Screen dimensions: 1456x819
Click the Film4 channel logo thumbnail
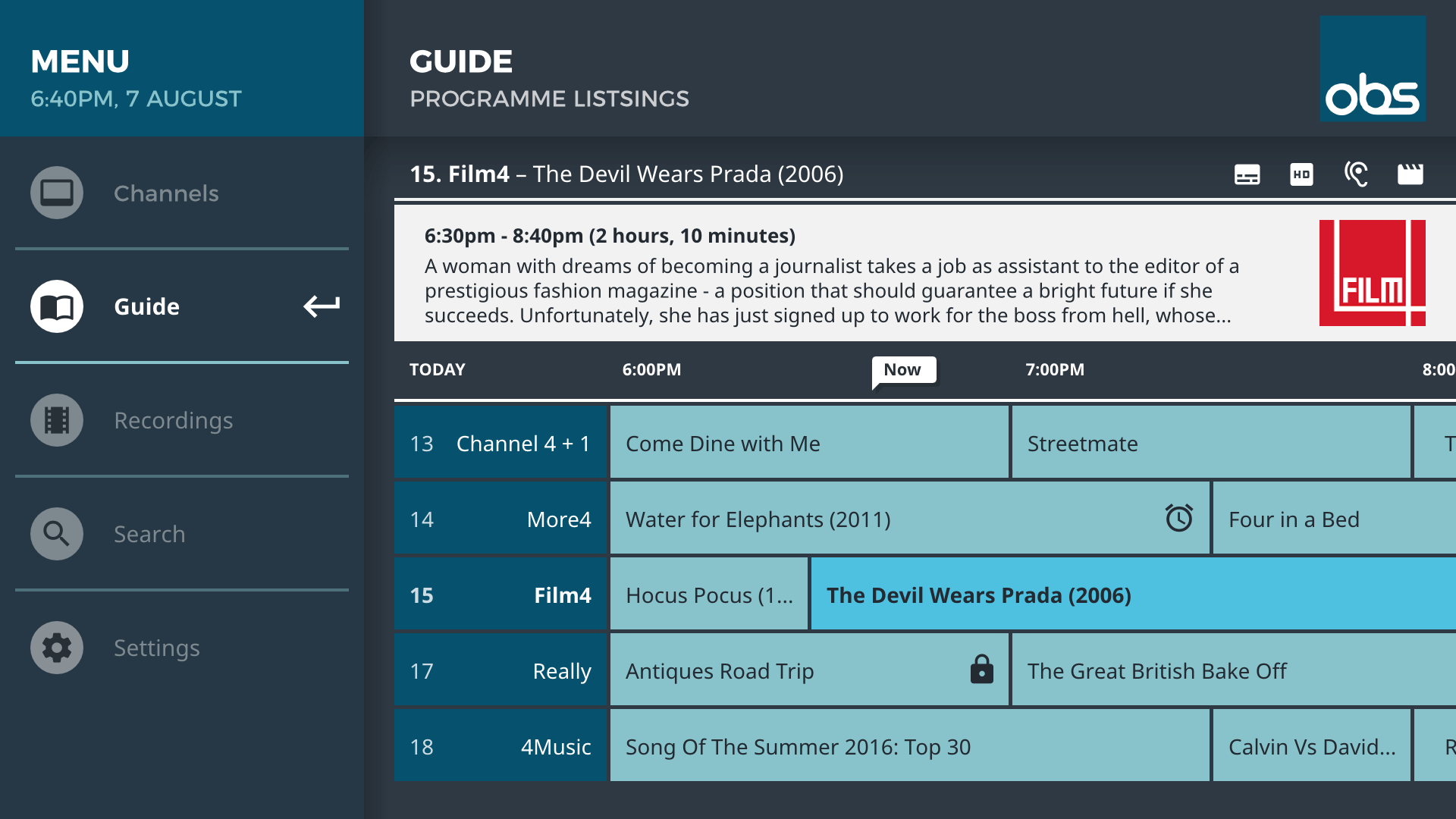point(1373,273)
